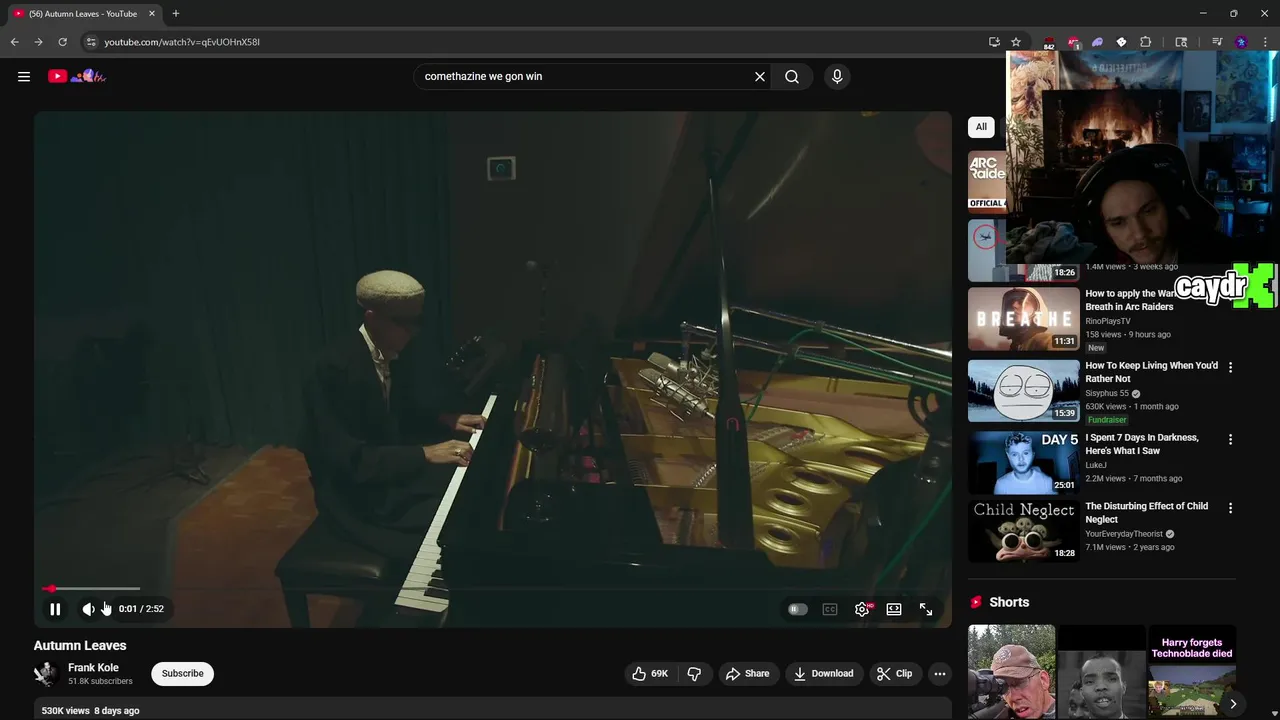Pause the Autumn Leaves video

pos(55,609)
